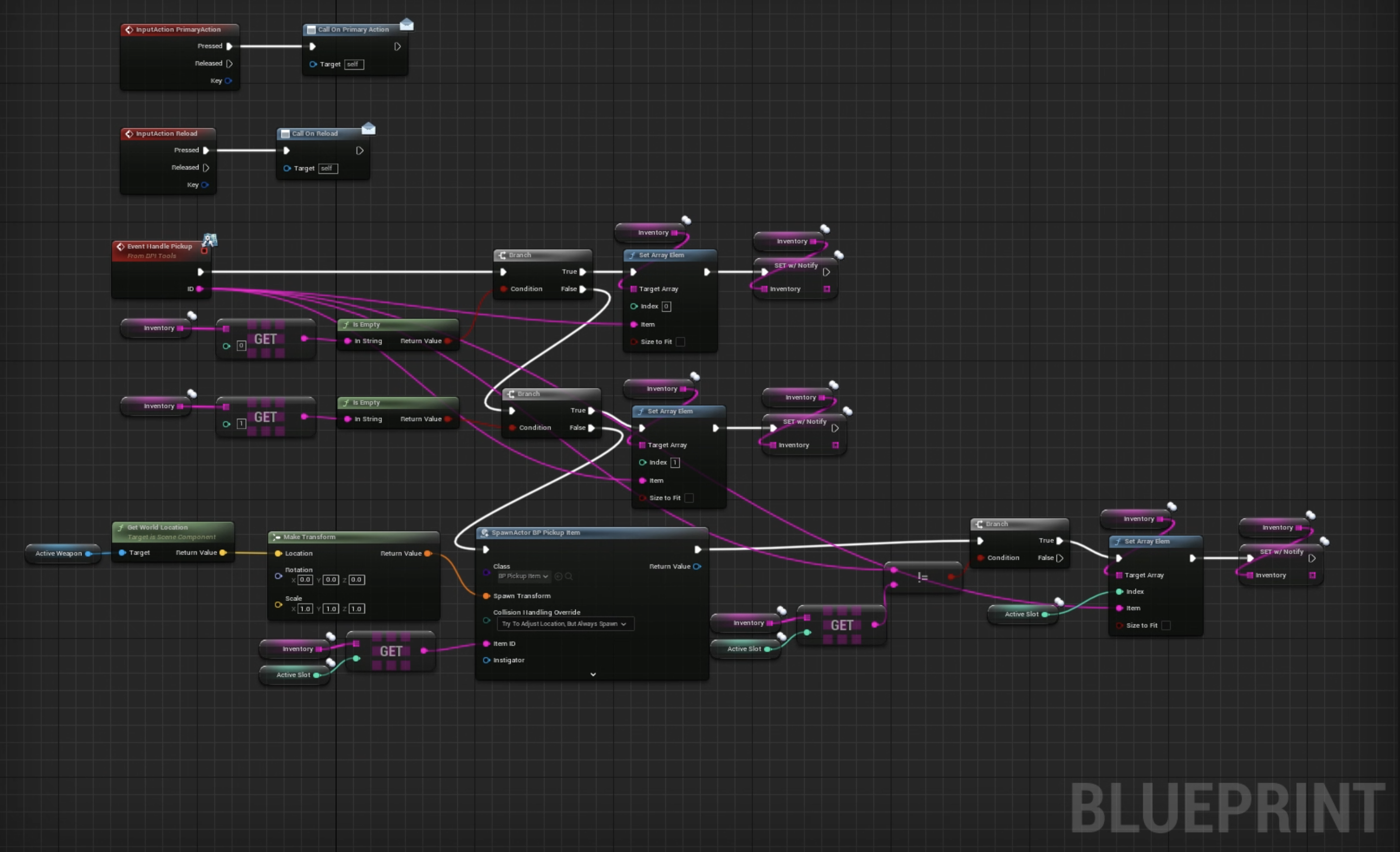Click the magnifier browse icon beside Class dropdown
The image size is (1400, 852).
coord(569,576)
